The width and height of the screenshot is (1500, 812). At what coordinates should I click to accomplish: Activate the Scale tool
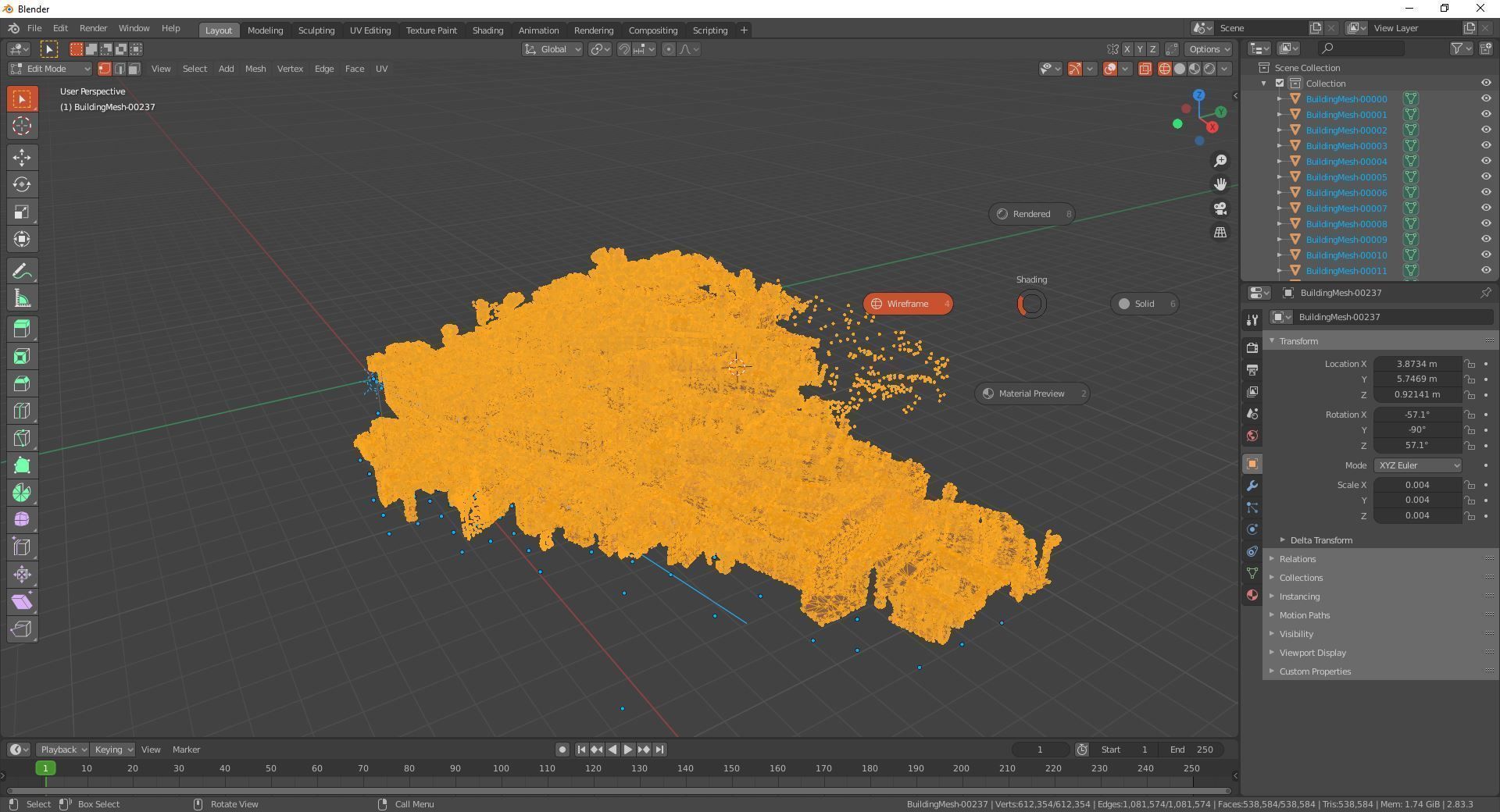[22, 212]
